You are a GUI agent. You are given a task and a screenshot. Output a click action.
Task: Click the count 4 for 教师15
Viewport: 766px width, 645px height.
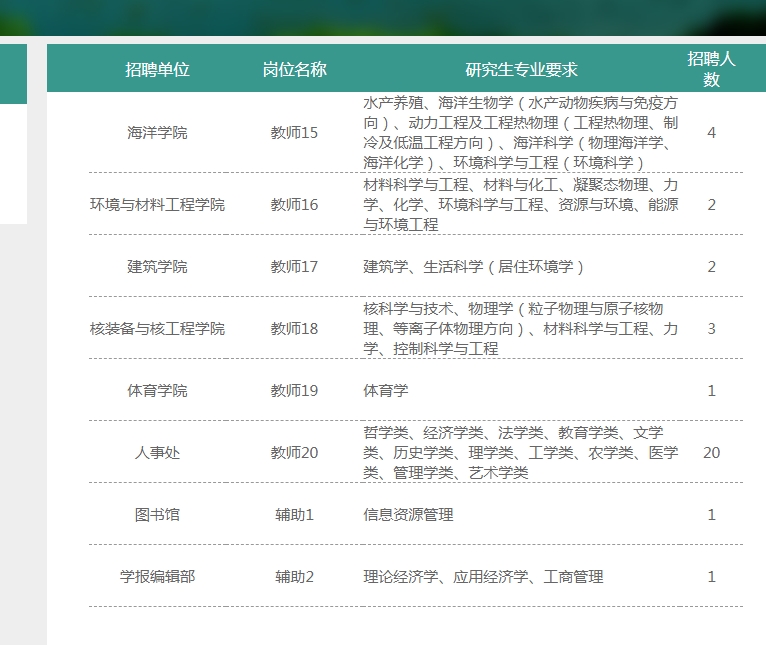(711, 132)
